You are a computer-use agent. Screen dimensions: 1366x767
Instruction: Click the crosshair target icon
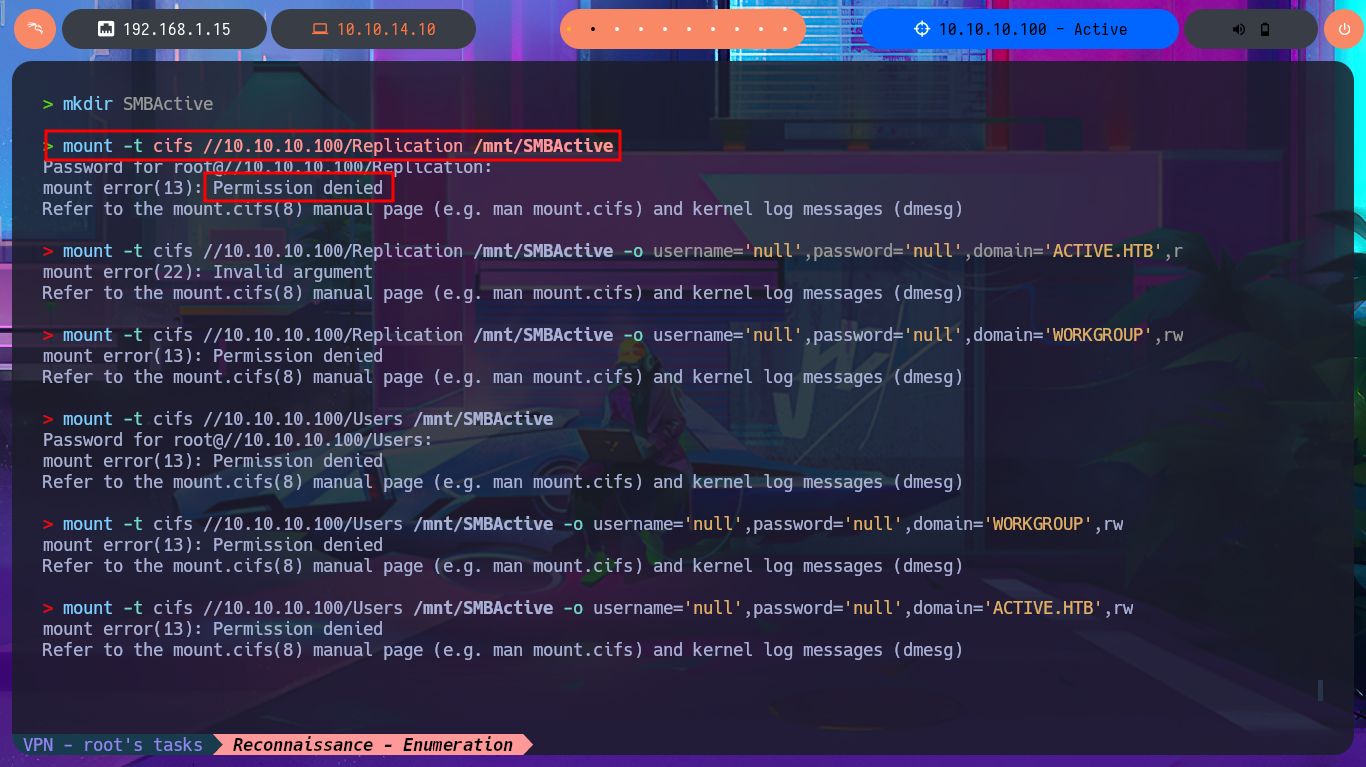922,29
